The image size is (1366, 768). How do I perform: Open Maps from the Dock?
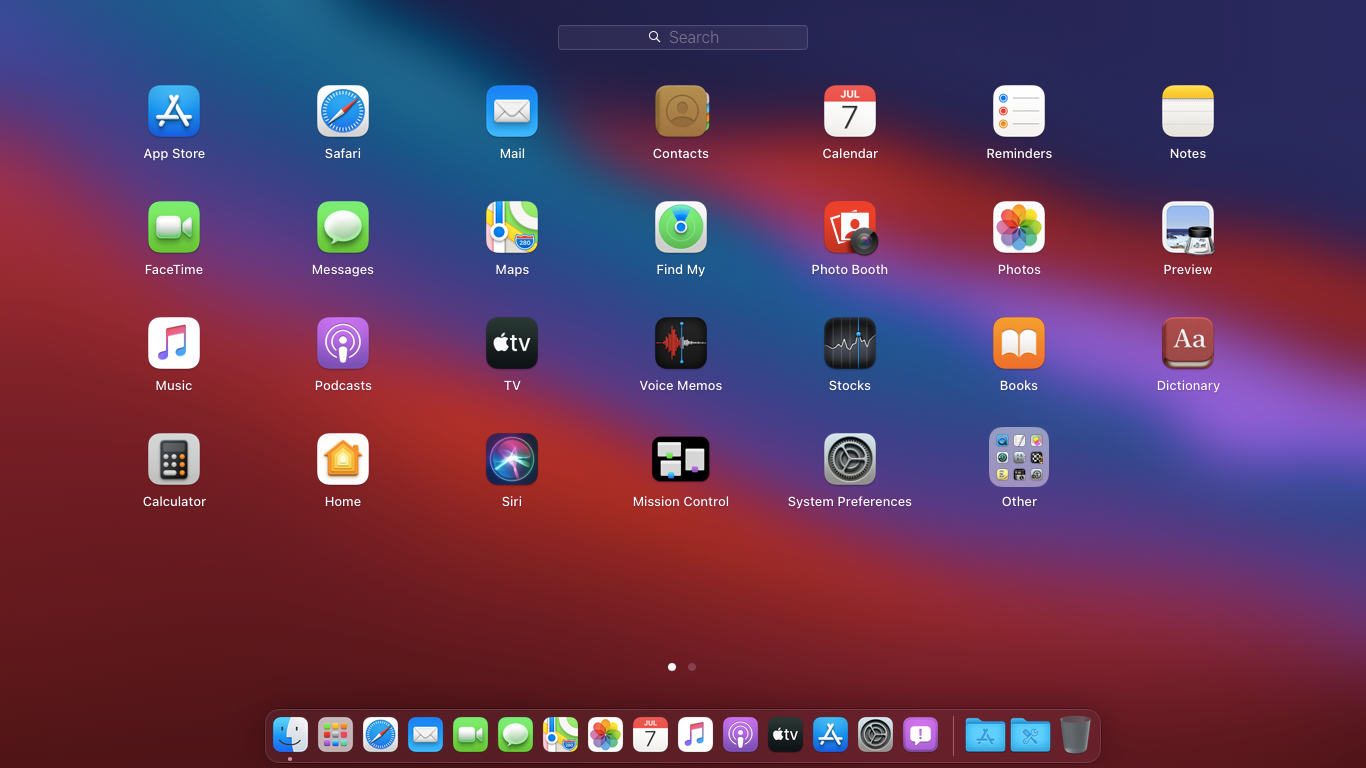[561, 735]
